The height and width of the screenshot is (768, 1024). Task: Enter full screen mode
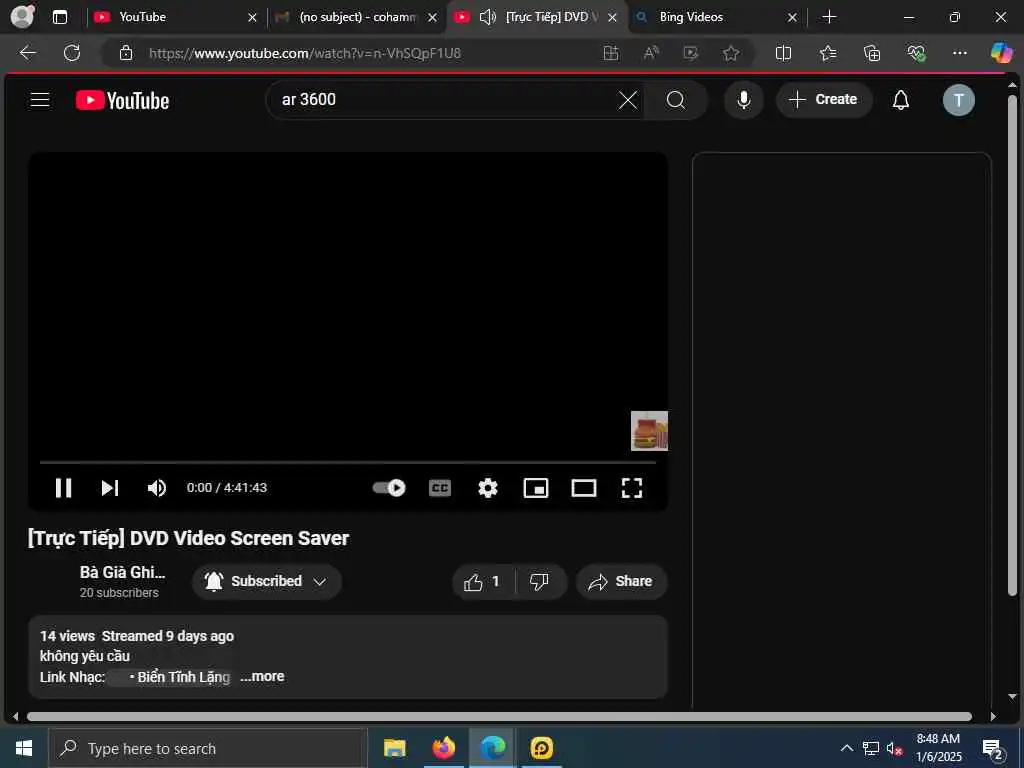[x=632, y=488]
